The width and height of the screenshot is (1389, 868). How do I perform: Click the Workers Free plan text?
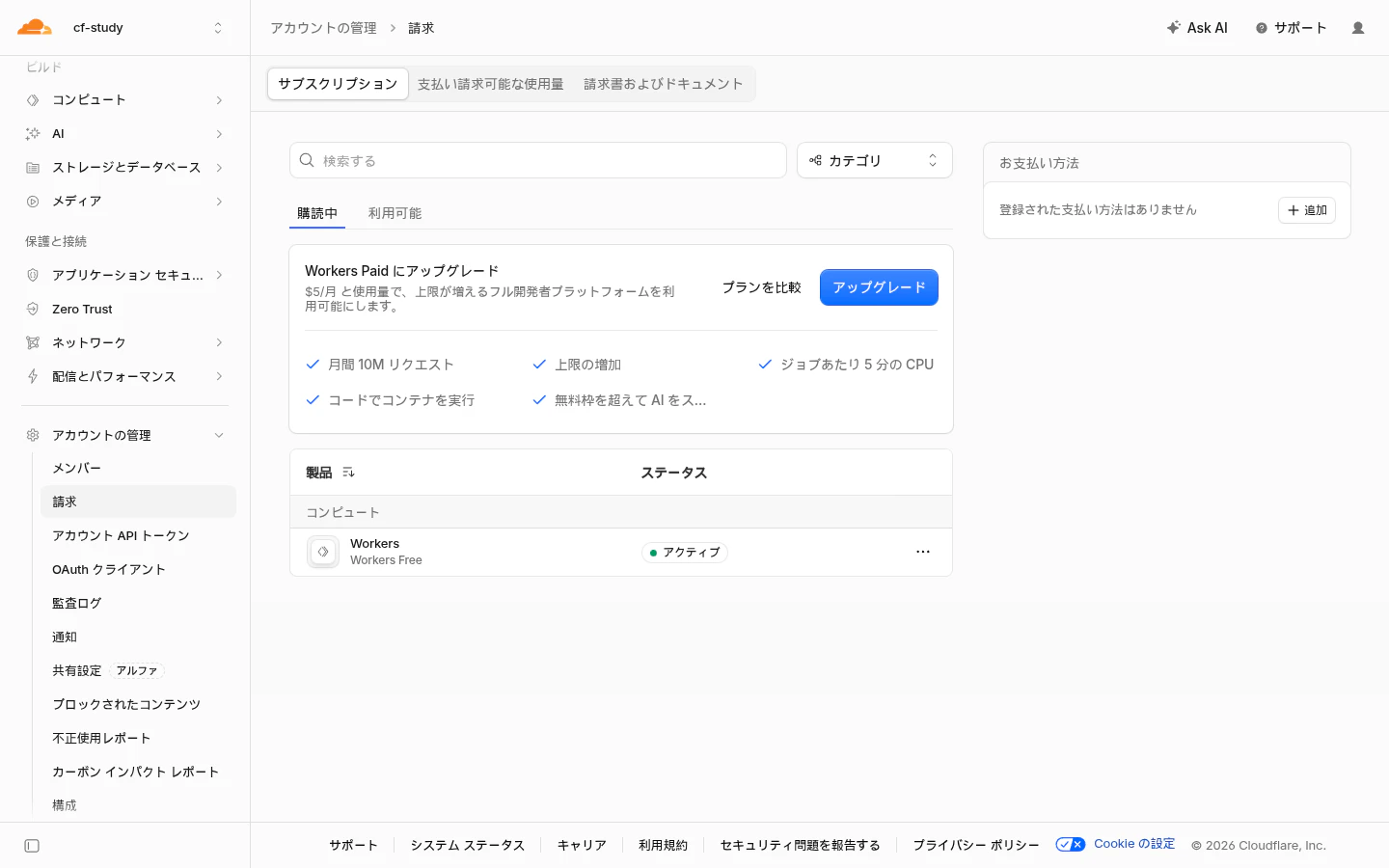click(386, 560)
